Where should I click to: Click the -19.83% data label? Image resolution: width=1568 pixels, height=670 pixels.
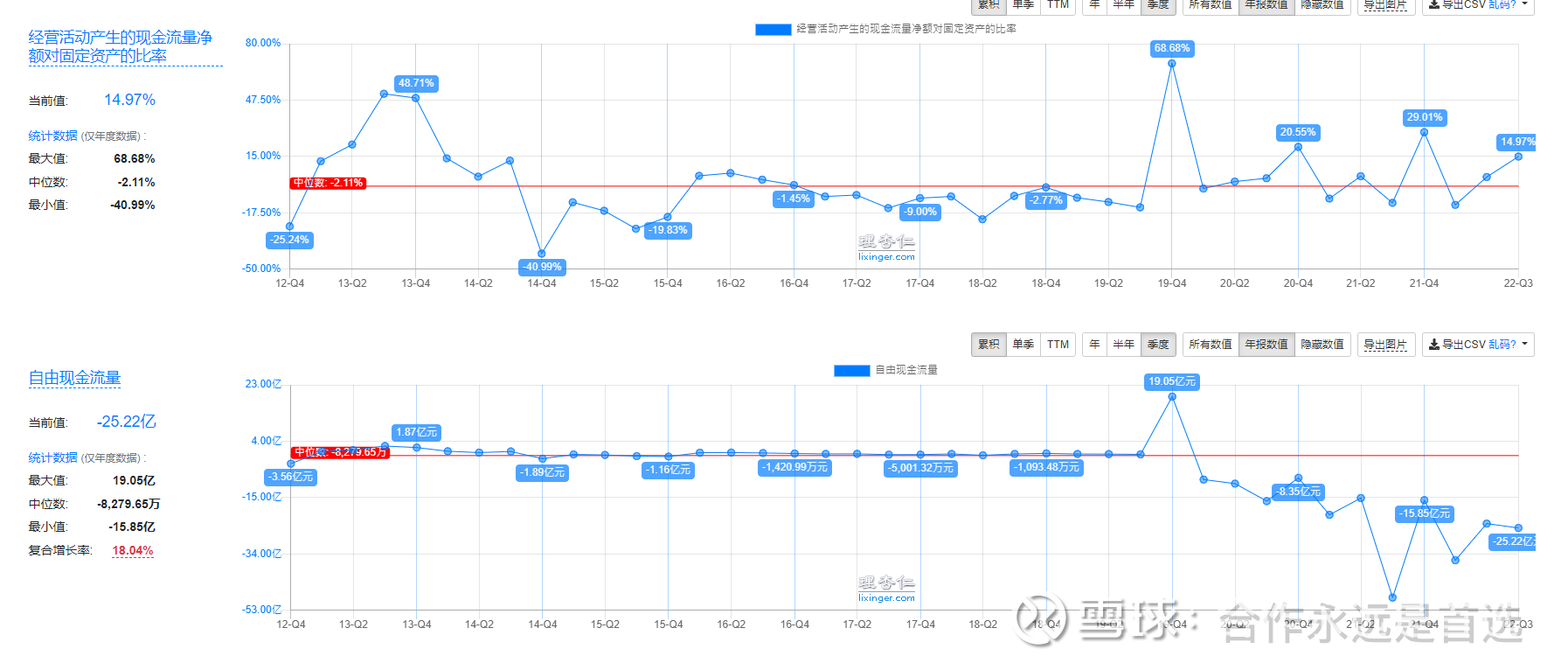(x=668, y=230)
